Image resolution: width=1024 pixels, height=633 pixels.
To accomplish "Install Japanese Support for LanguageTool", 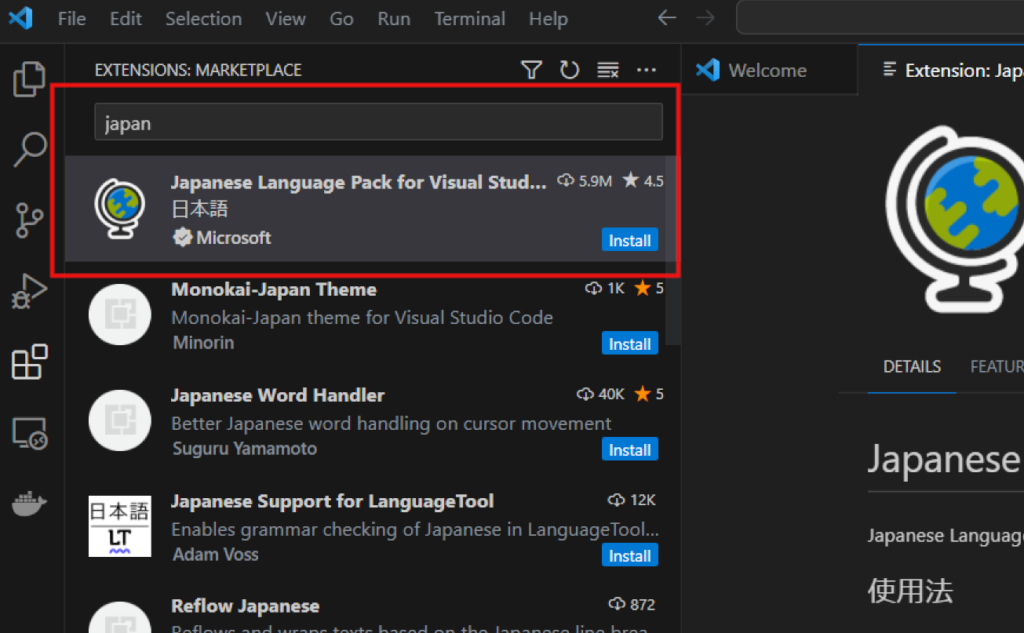I will coord(630,556).
